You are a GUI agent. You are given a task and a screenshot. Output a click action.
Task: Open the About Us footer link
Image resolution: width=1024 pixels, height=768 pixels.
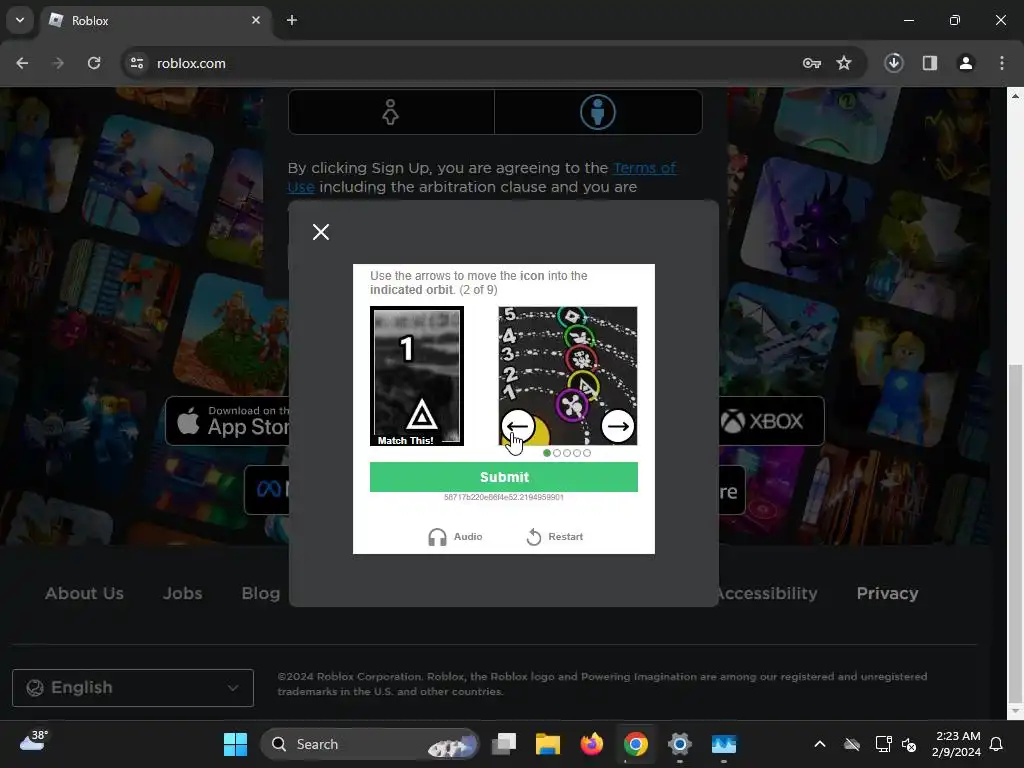pos(84,593)
